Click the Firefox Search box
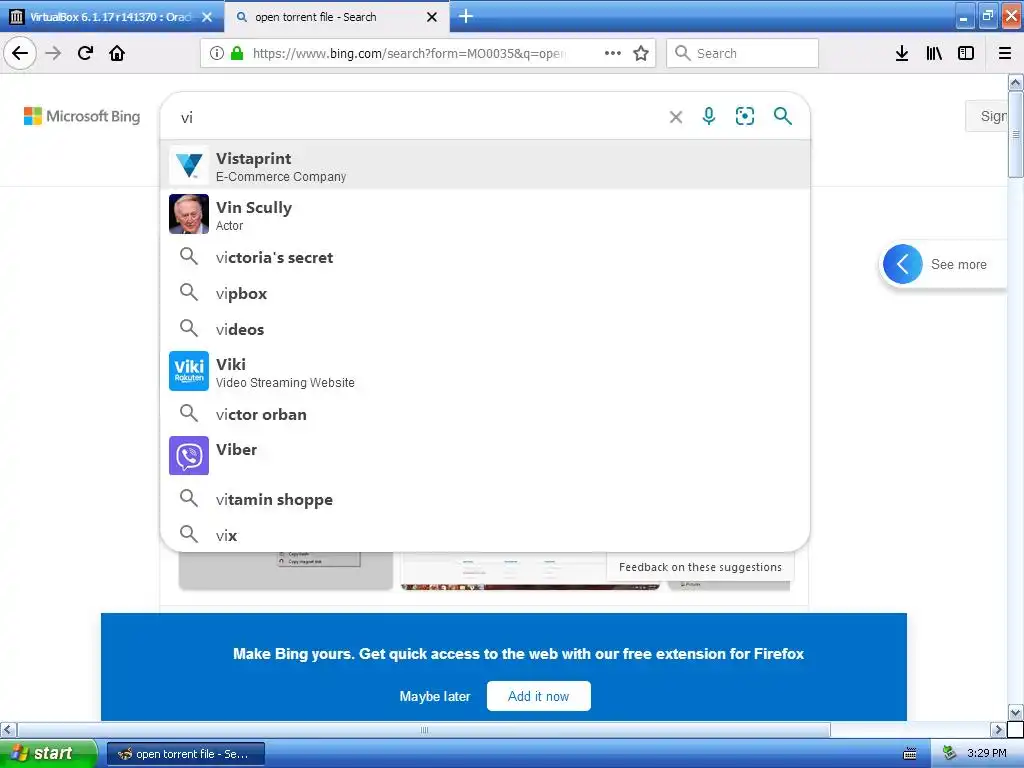Screen dimensions: 1024x768 pos(743,53)
